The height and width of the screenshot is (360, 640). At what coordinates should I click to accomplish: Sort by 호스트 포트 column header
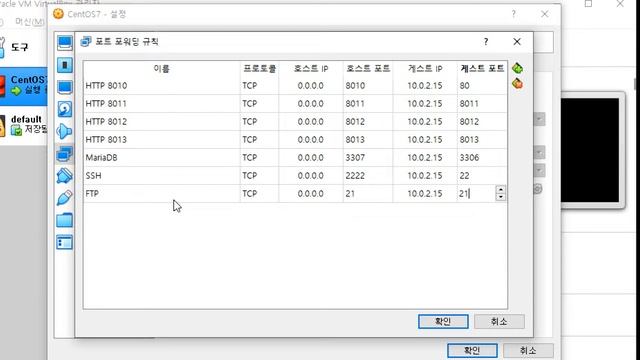click(368, 69)
